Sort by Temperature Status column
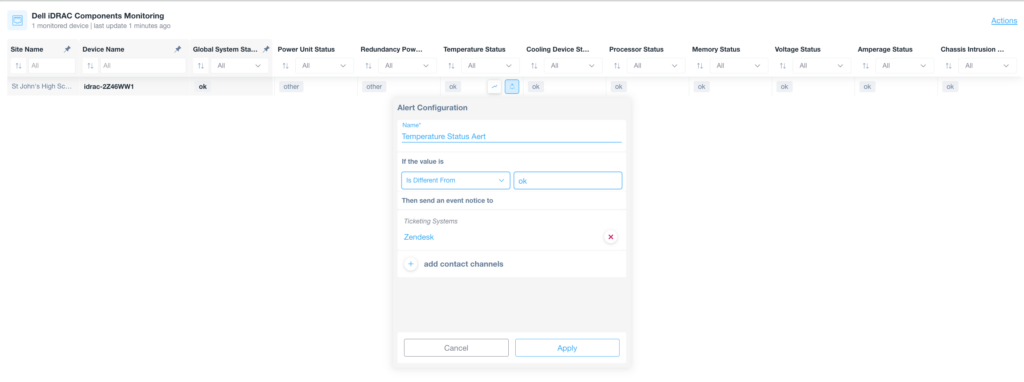The width and height of the screenshot is (1024, 382). coord(451,66)
